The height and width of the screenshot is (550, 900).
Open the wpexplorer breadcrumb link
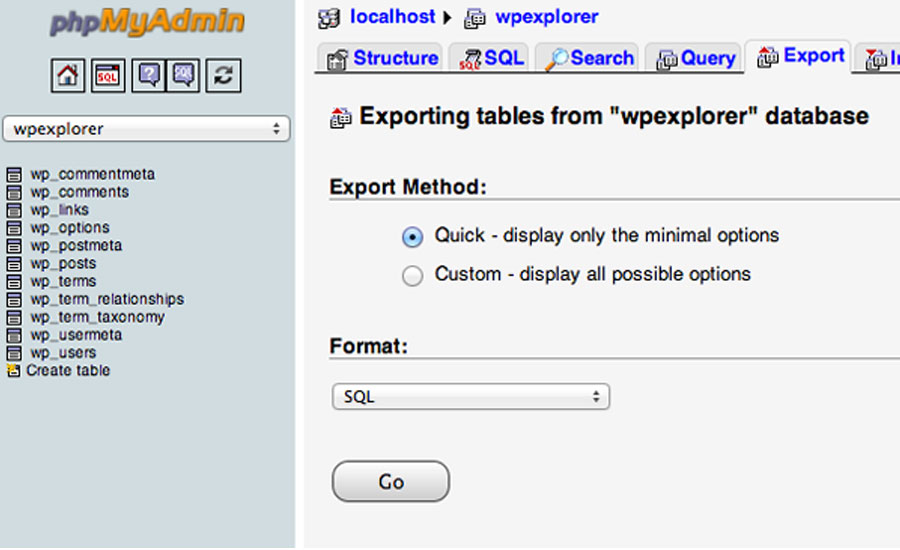point(547,17)
